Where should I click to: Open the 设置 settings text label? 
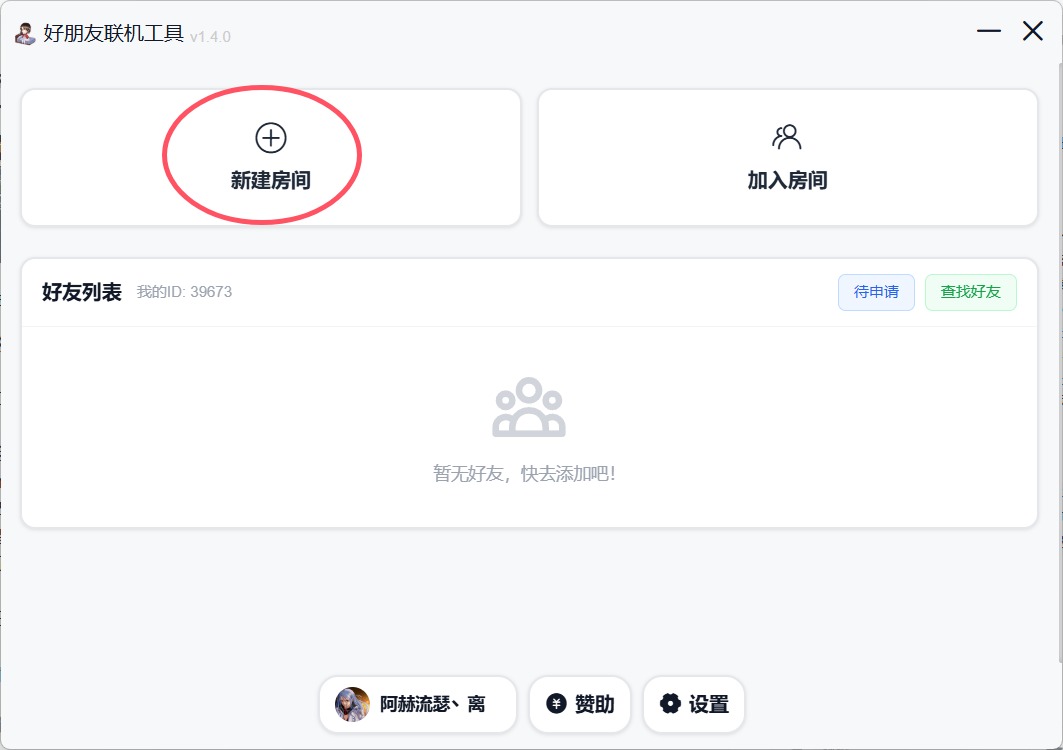coord(708,704)
